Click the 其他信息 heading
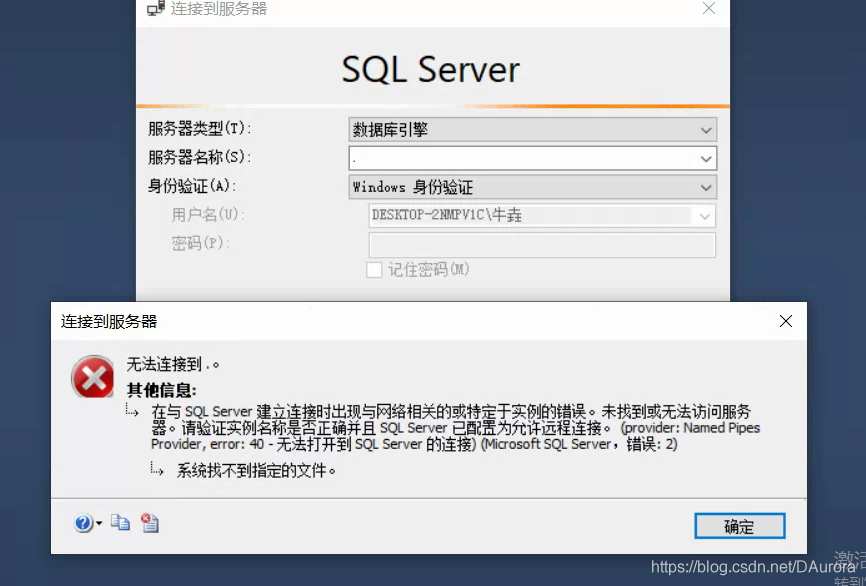Screen dimensions: 866x586 click(x=162, y=390)
